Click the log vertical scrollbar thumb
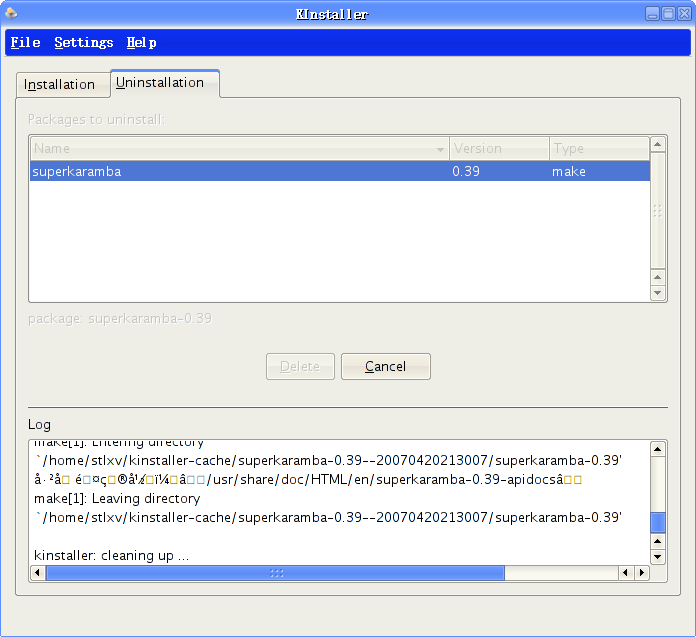The height and width of the screenshot is (637, 696). click(x=657, y=522)
